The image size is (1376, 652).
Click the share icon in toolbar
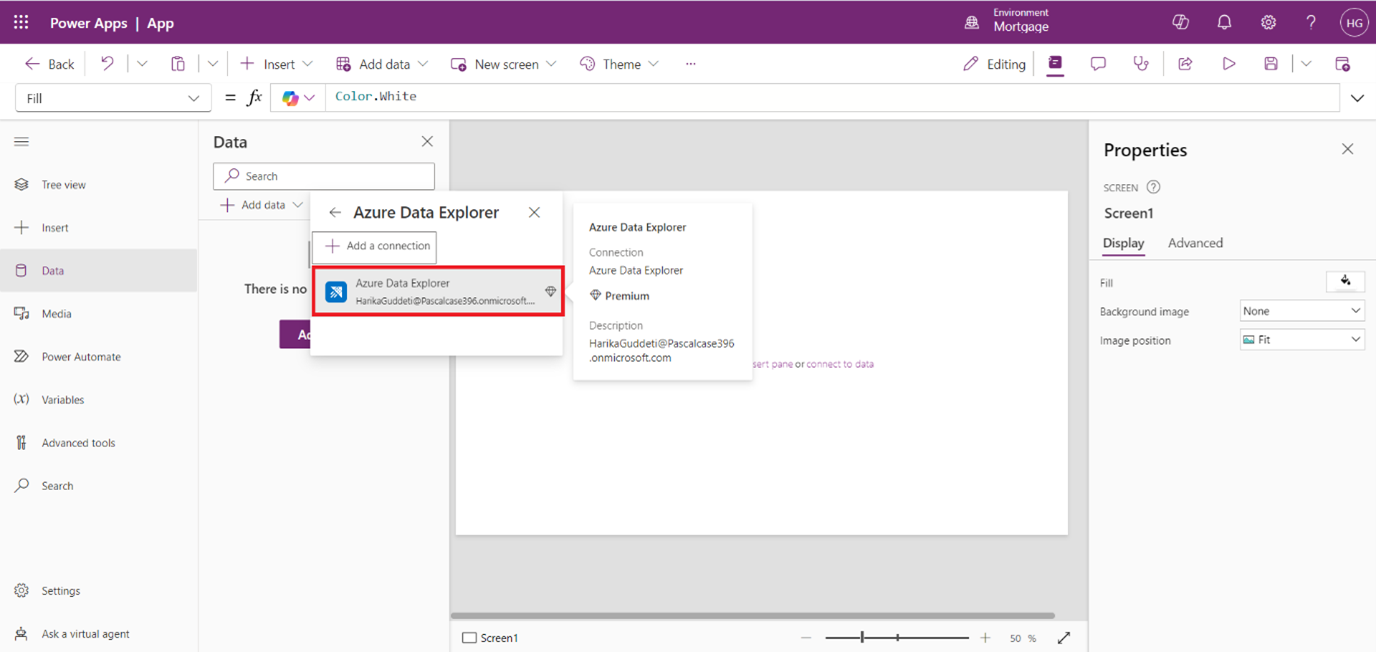[x=1185, y=64]
